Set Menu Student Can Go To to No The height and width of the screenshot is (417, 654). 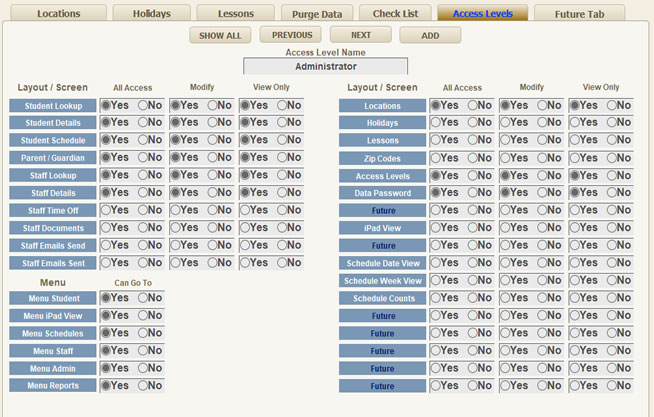pos(143,298)
